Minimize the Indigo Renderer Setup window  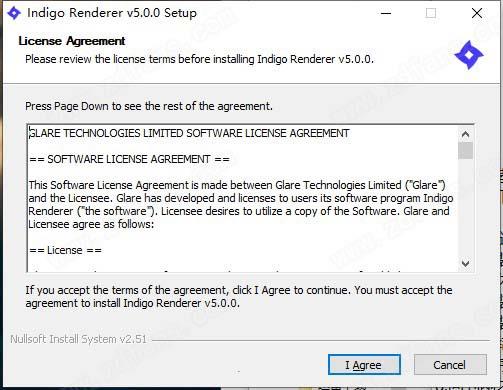(386, 13)
